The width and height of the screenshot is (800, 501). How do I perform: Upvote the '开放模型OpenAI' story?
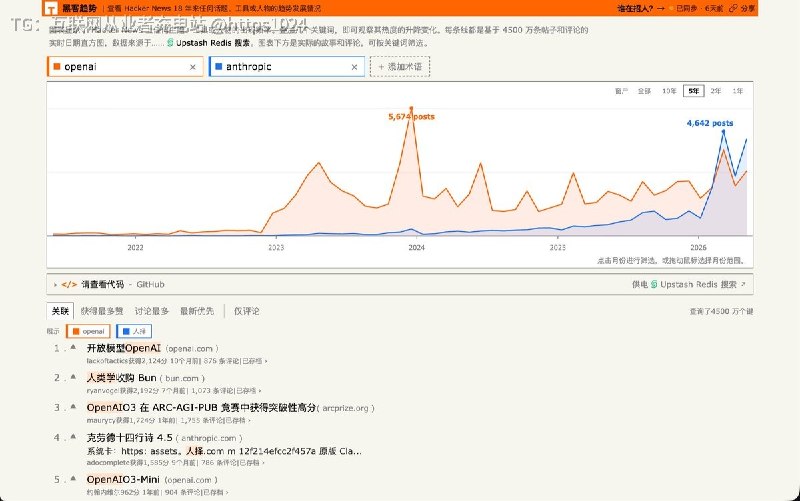click(73, 347)
